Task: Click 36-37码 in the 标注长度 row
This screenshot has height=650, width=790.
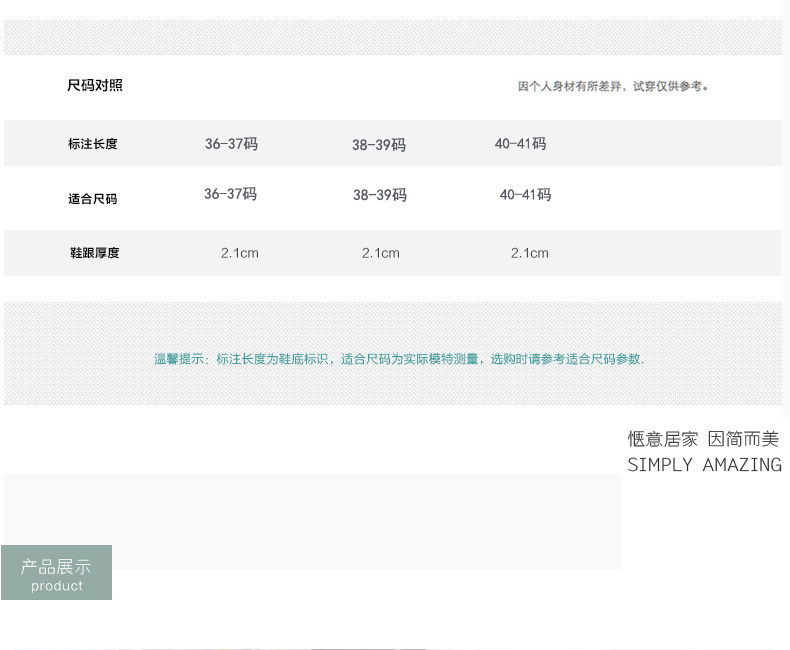Action: tap(231, 144)
